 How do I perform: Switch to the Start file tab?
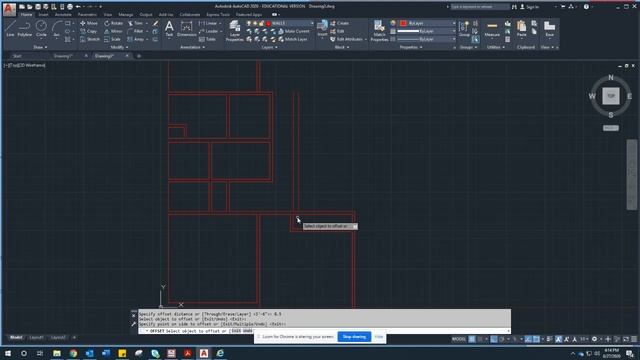(x=17, y=56)
